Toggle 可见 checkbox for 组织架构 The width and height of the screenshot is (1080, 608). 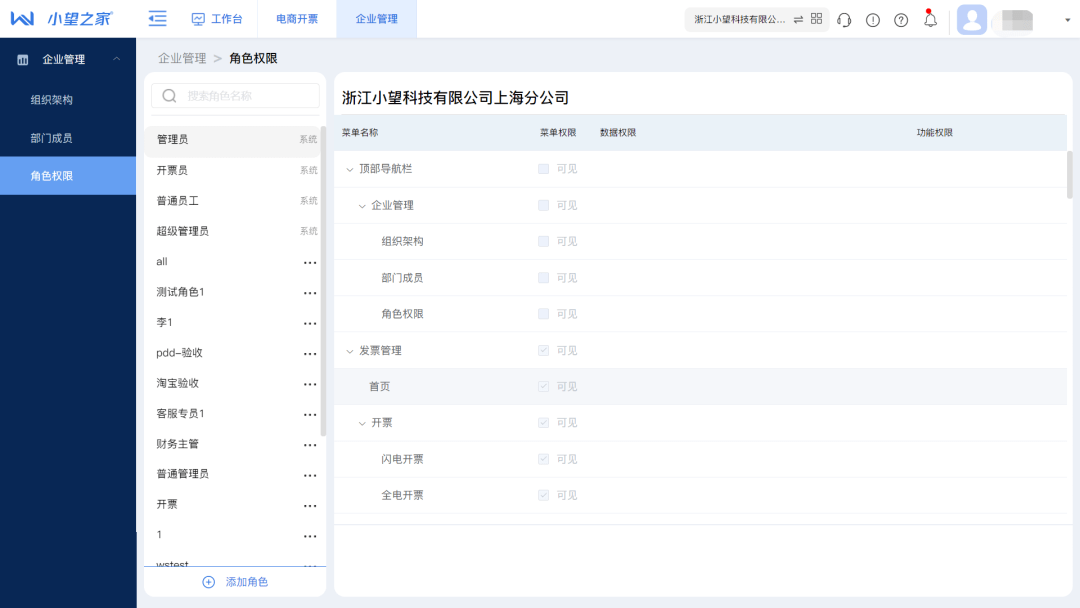(543, 241)
